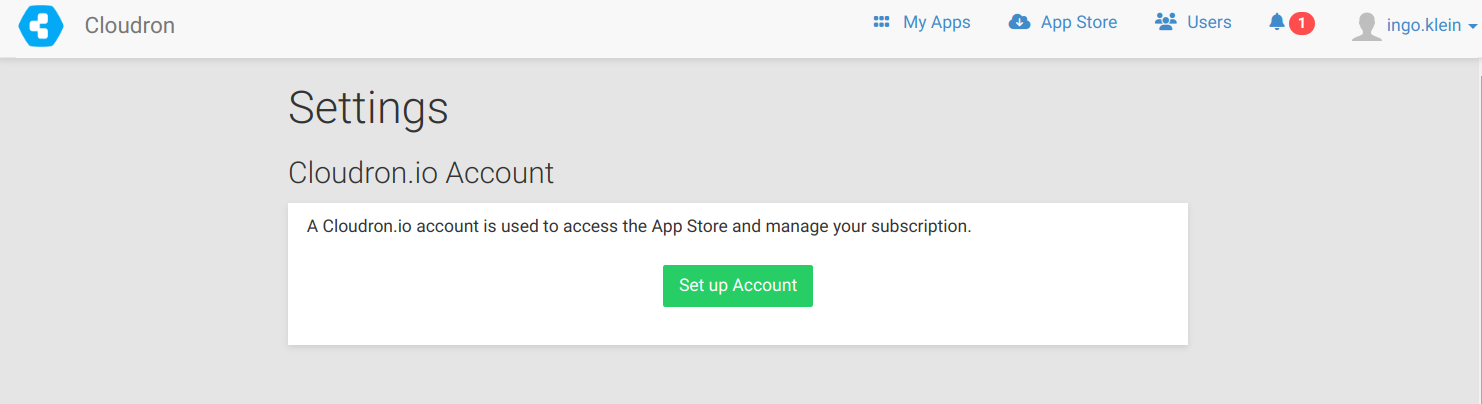Navigate to the Users menu label

pyautogui.click(x=1209, y=22)
